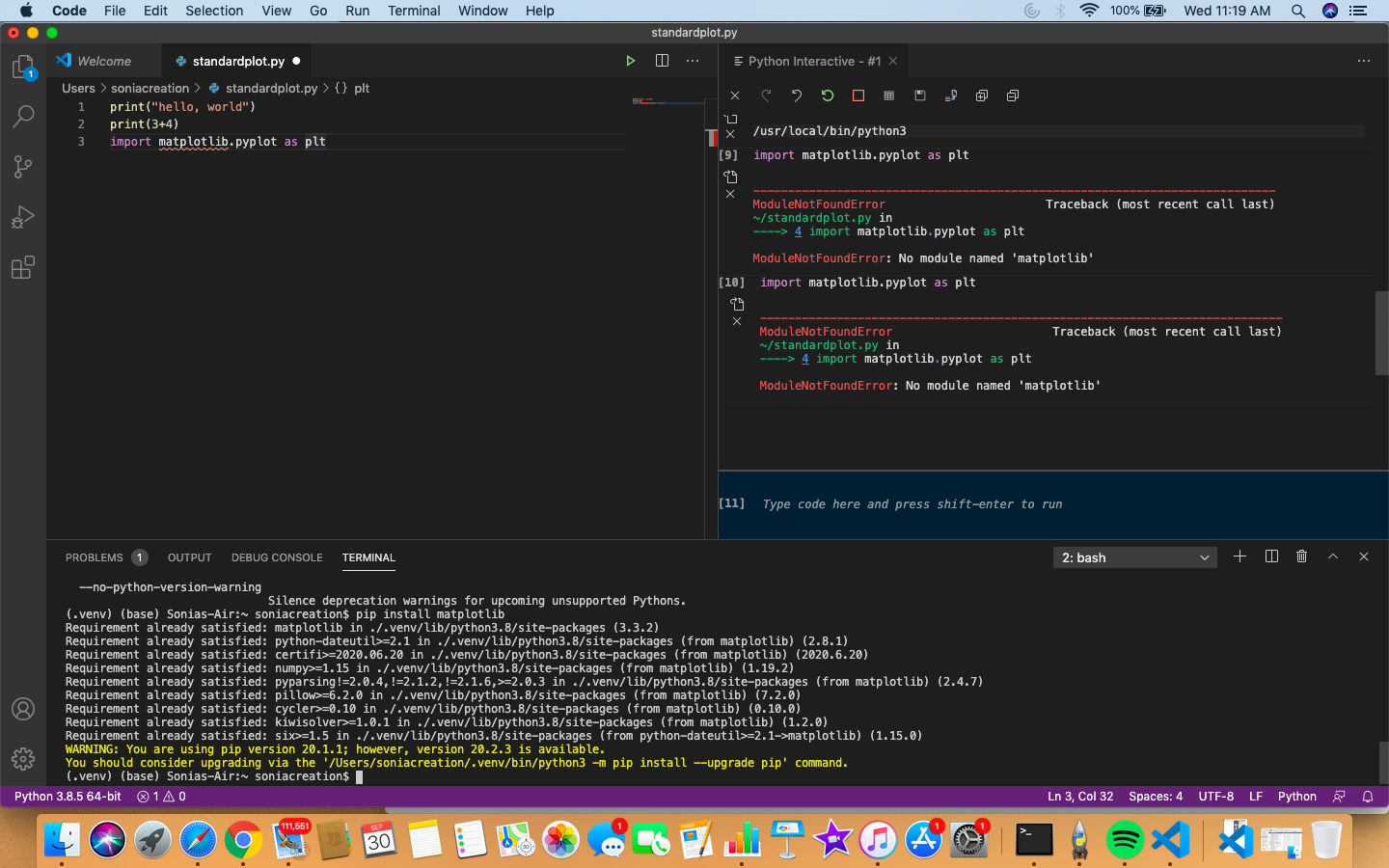Open the Terminal menu in the menu bar
Screen dimensions: 1389x868
point(414,11)
